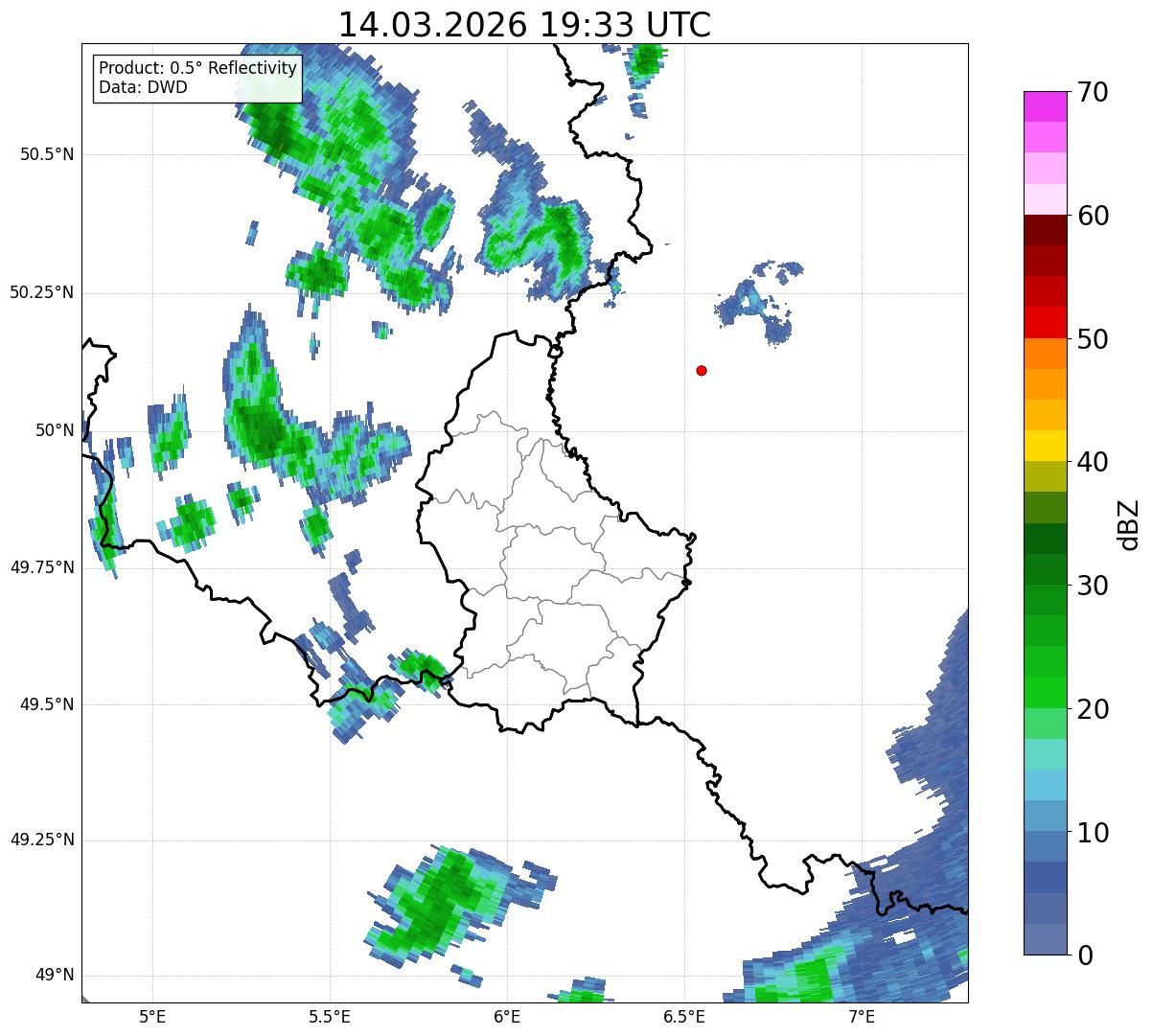Click the plot title "14.03.2026 19:33 UTC"
The width and height of the screenshot is (1152, 1036).
[x=524, y=24]
